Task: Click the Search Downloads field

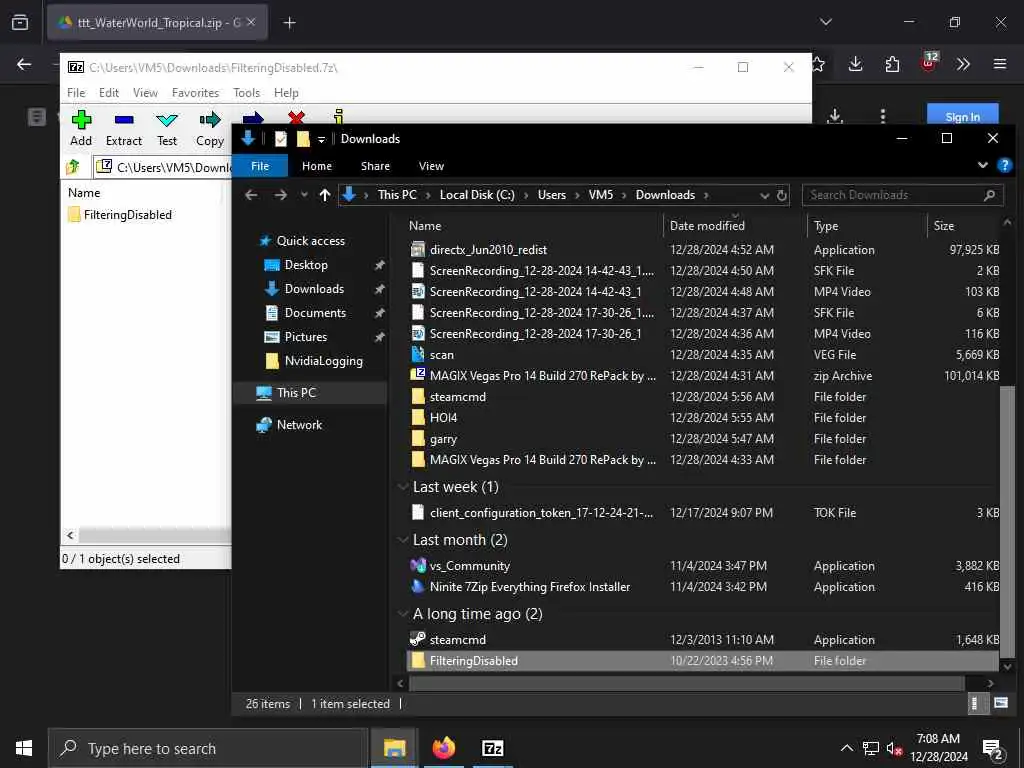Action: click(x=903, y=195)
